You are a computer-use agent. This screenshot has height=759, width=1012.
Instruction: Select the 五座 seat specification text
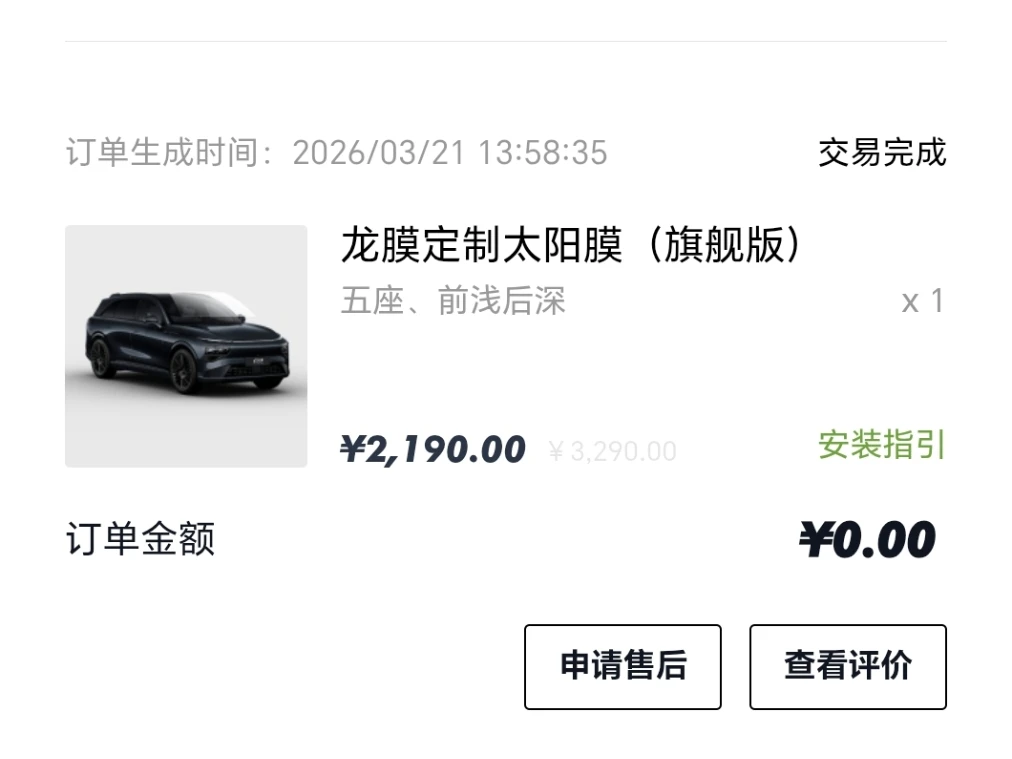tap(371, 301)
